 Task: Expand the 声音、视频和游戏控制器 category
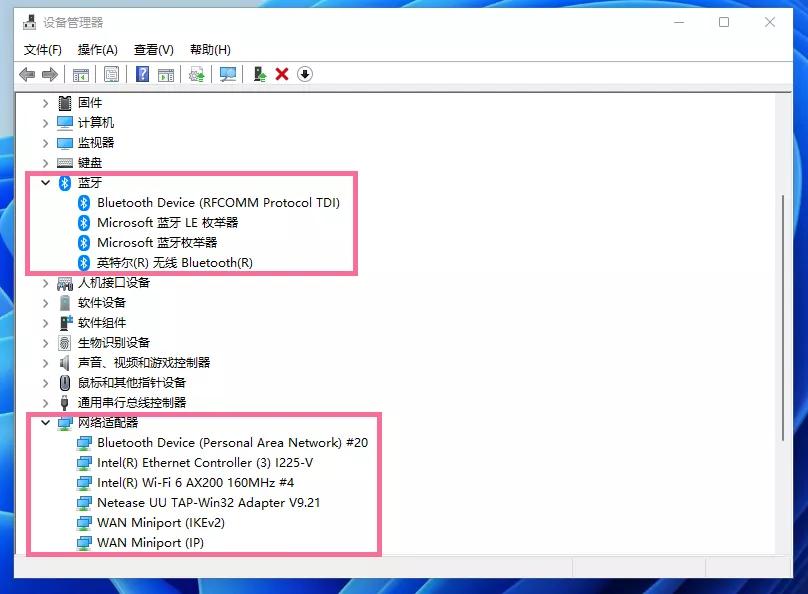pyautogui.click(x=45, y=363)
